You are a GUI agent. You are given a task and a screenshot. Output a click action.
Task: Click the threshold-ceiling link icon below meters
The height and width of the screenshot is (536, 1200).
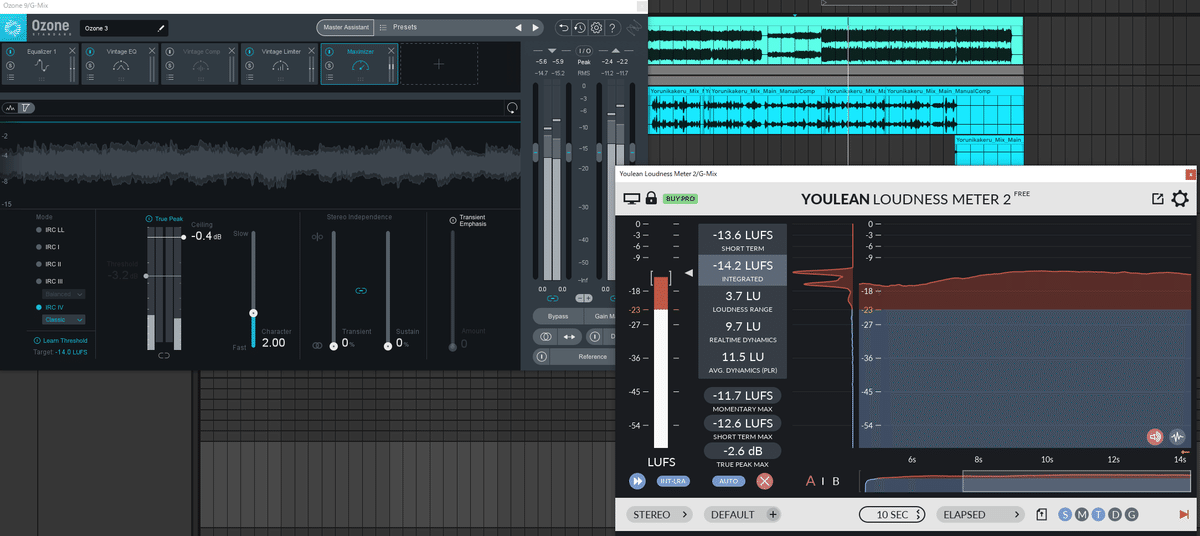coord(164,355)
